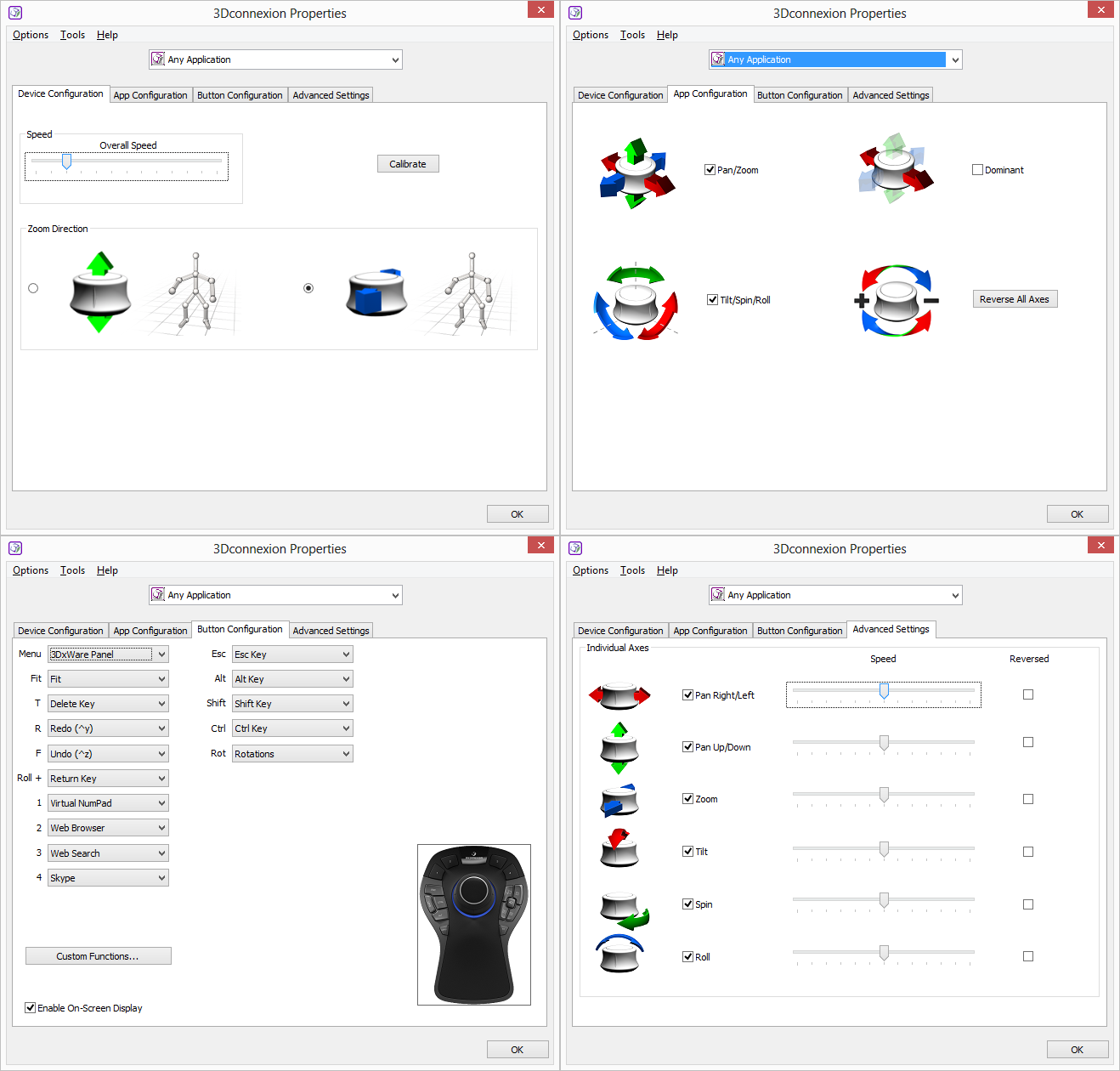Click the Calibrate button

pyautogui.click(x=408, y=164)
